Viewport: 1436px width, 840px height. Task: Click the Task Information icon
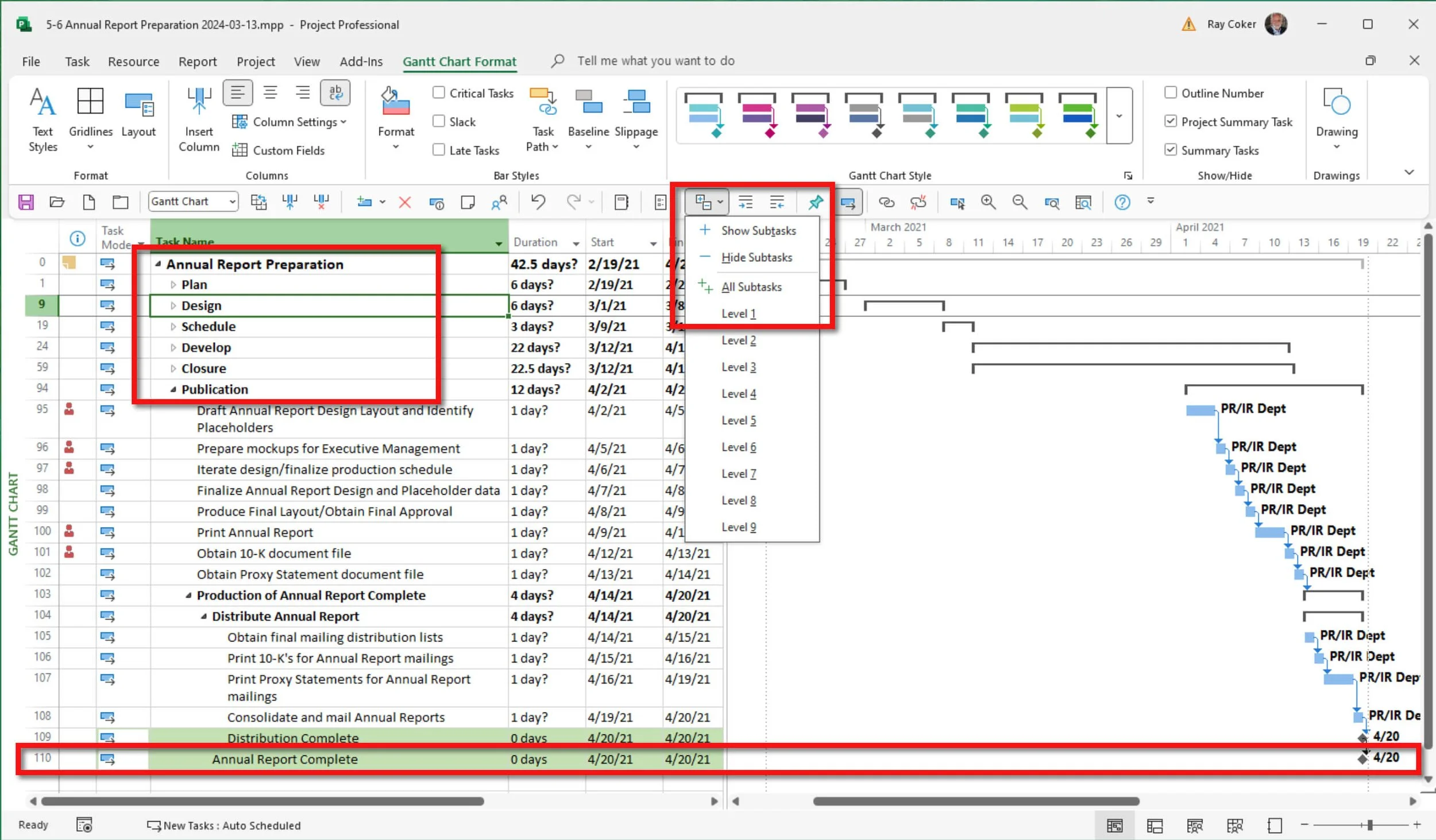click(437, 202)
